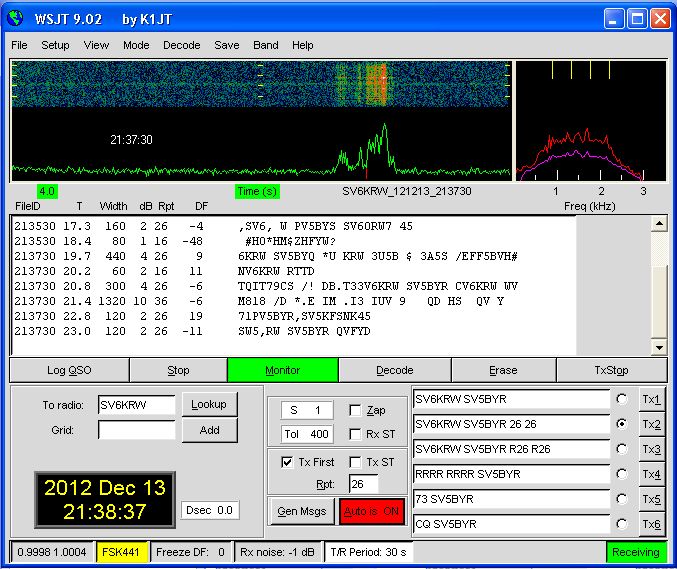This screenshot has width=677, height=569.
Task: Click the WSJT globe icon in title bar
Action: (x=16, y=19)
